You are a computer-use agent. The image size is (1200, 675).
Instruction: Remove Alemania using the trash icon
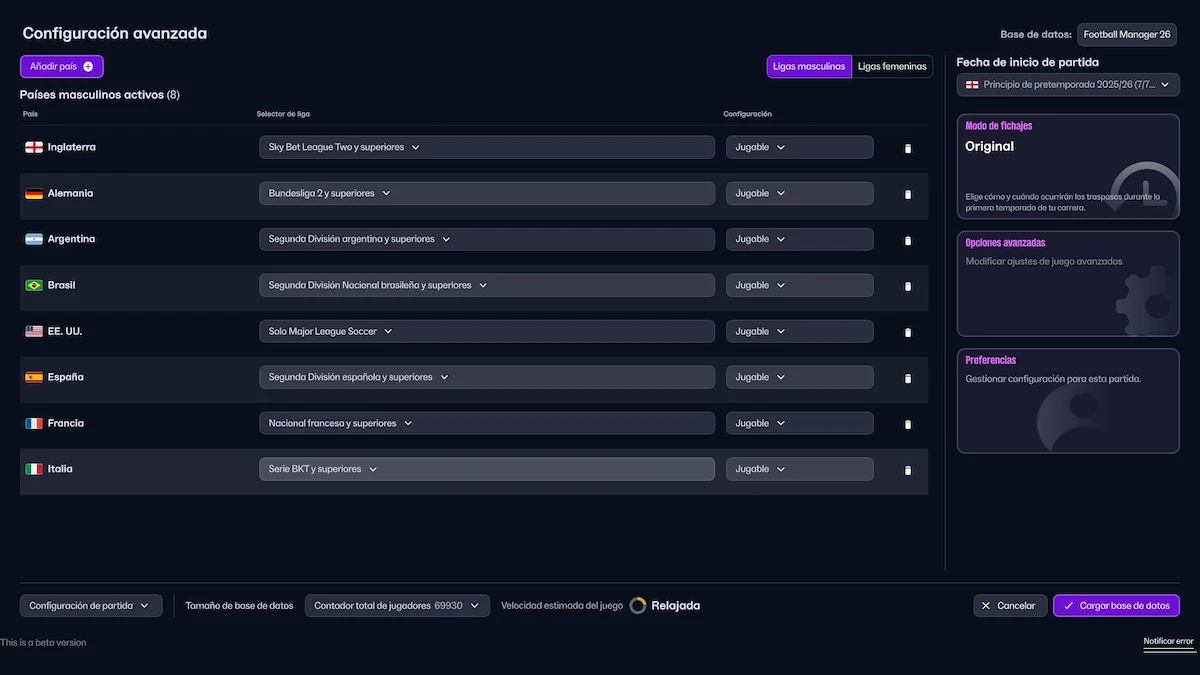click(x=908, y=194)
